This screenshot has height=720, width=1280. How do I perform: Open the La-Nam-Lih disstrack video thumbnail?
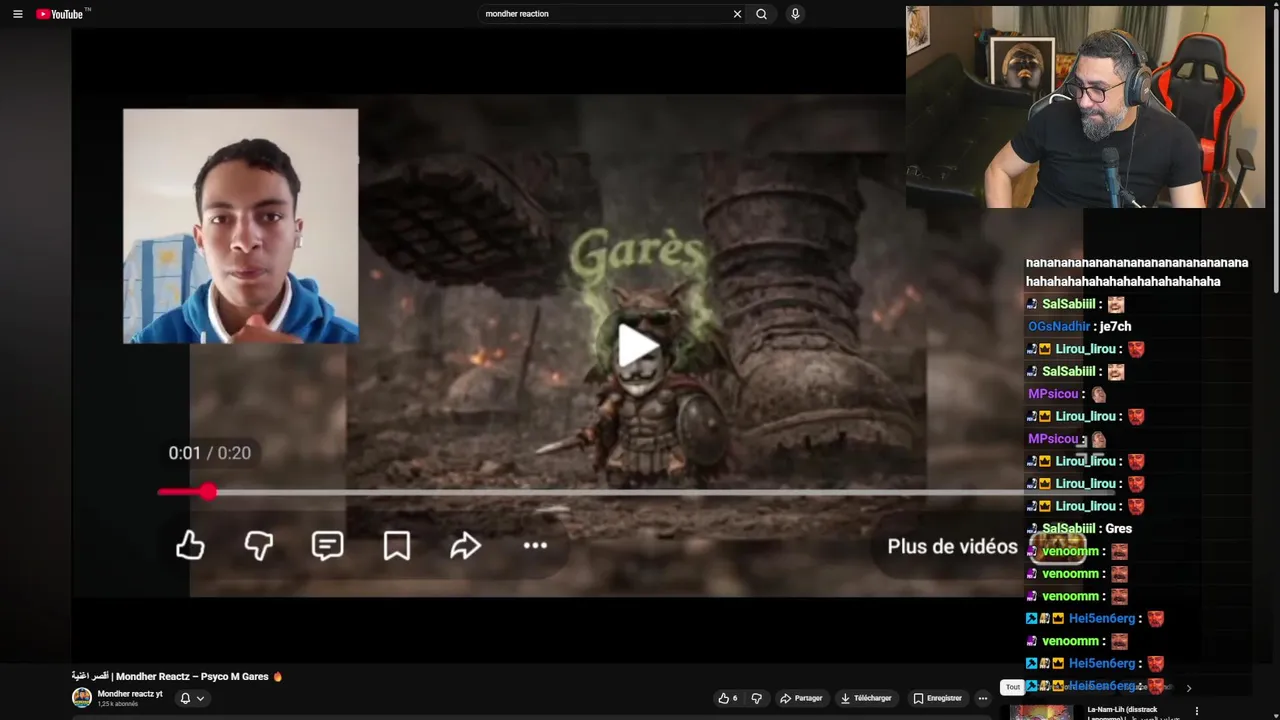coord(1041,712)
